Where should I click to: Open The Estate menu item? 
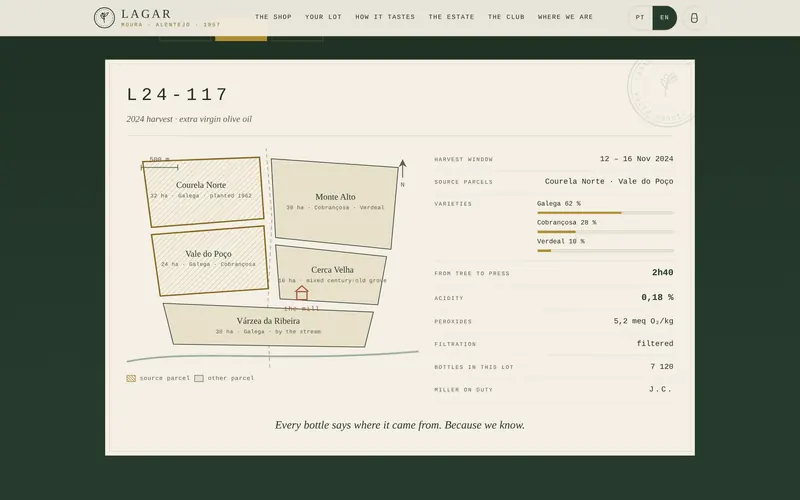[x=452, y=17]
